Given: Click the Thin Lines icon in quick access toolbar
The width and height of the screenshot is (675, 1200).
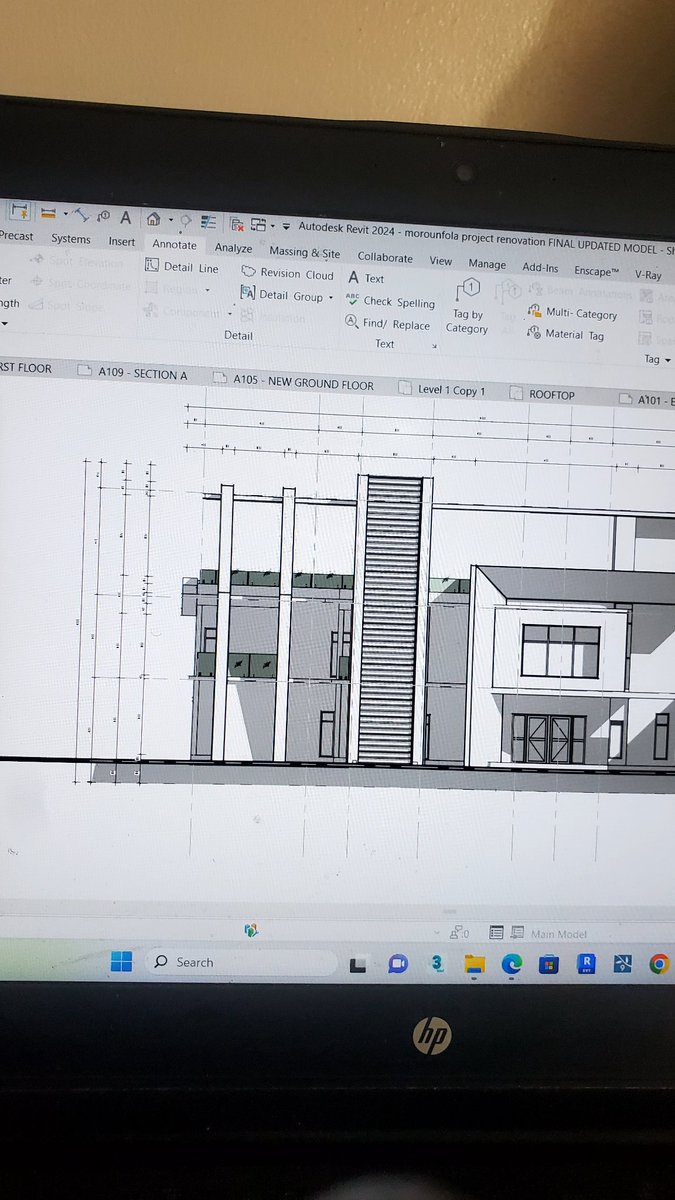Looking at the screenshot, I should tap(209, 222).
